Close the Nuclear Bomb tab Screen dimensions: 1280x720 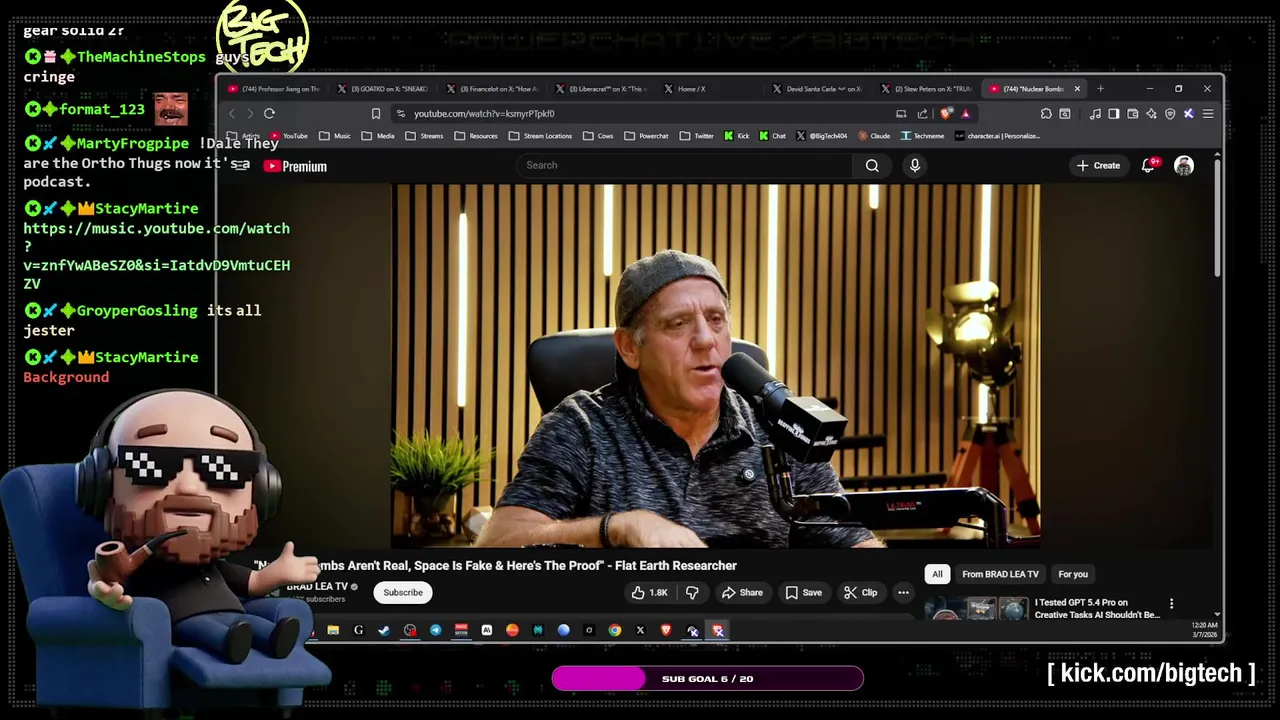[1077, 89]
